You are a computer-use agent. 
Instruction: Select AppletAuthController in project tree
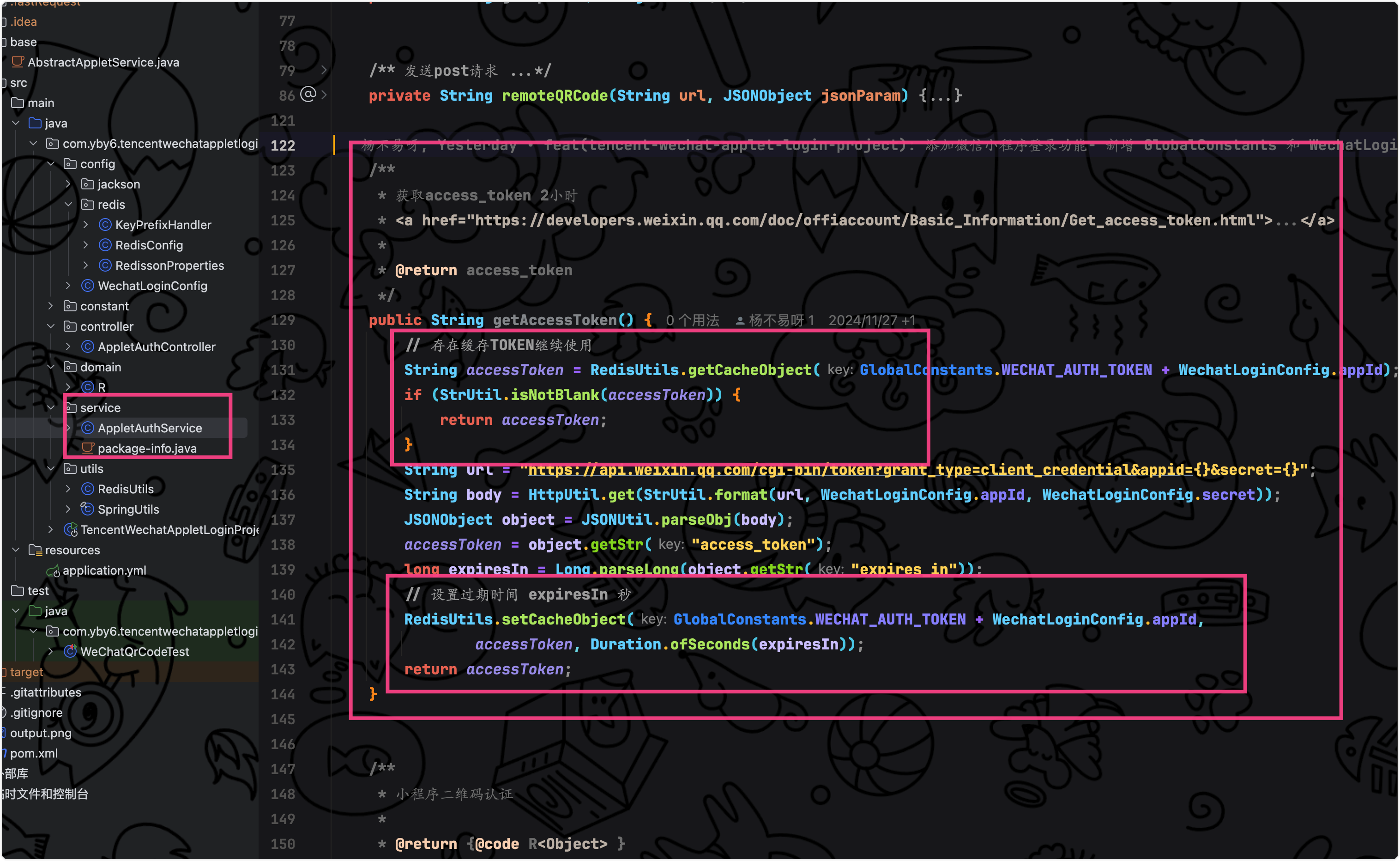tap(156, 347)
